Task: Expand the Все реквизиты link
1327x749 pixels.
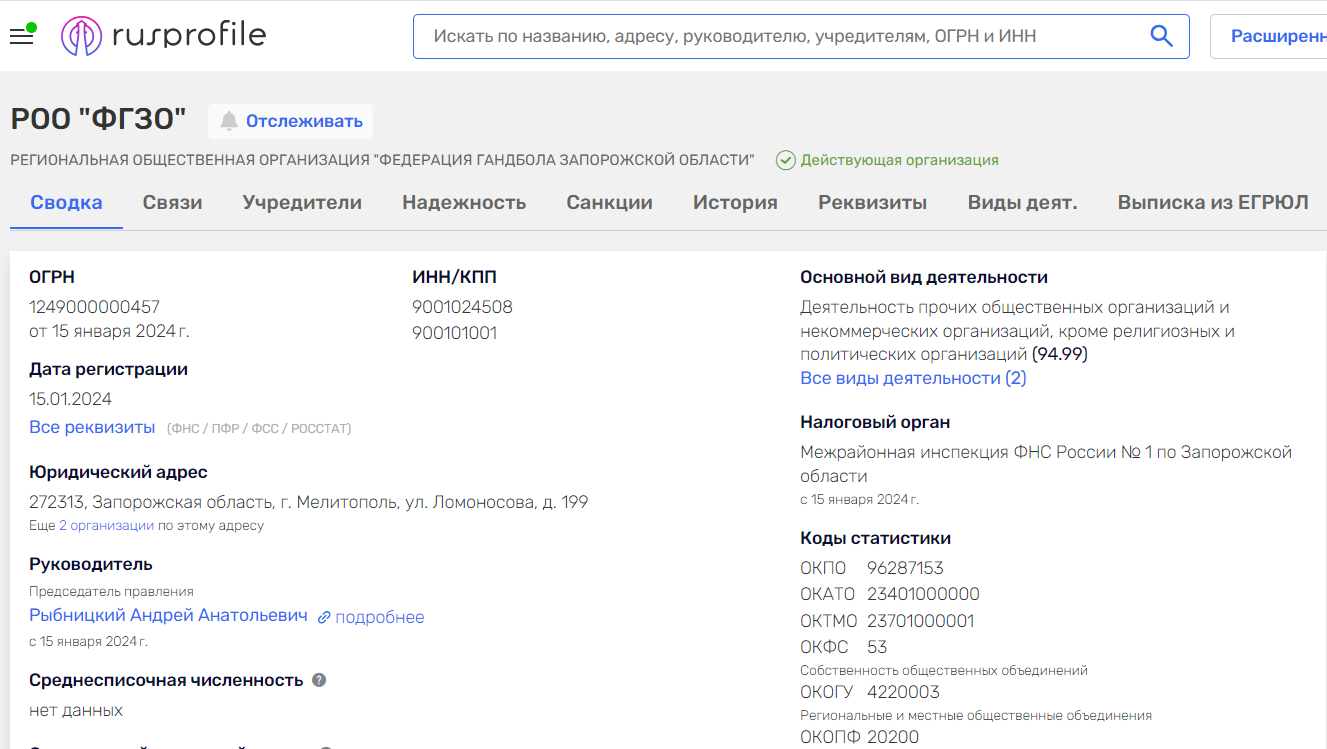Action: 92,427
